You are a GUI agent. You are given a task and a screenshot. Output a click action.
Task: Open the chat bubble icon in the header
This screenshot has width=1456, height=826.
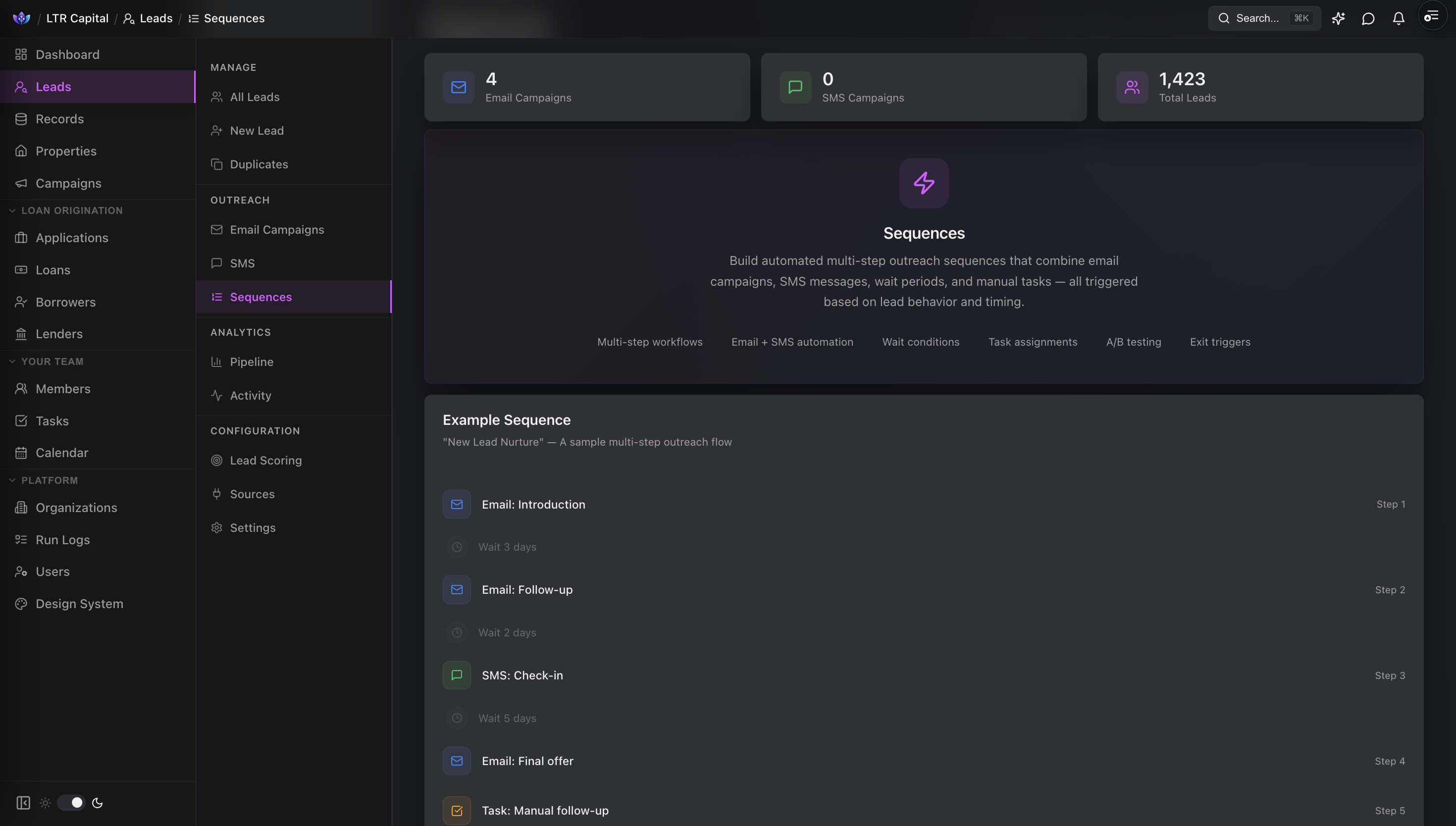click(1368, 18)
